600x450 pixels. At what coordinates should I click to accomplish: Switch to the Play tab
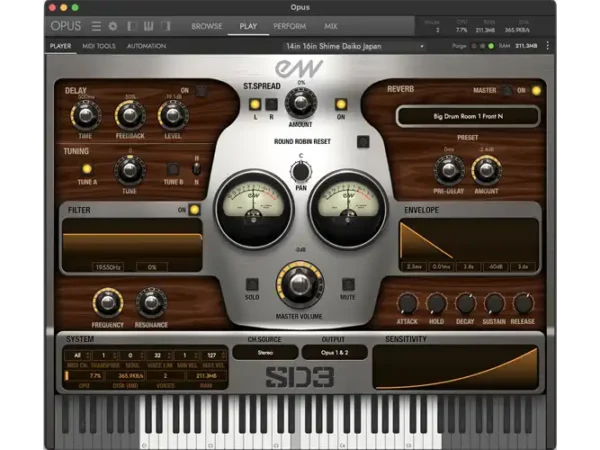click(248, 26)
